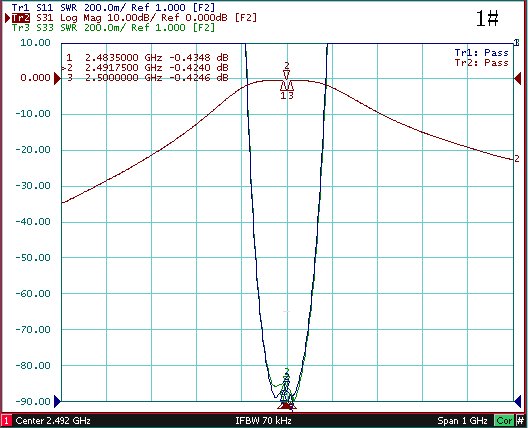
Task: Select marker 1 below the S31 trace
Action: click(x=283, y=90)
